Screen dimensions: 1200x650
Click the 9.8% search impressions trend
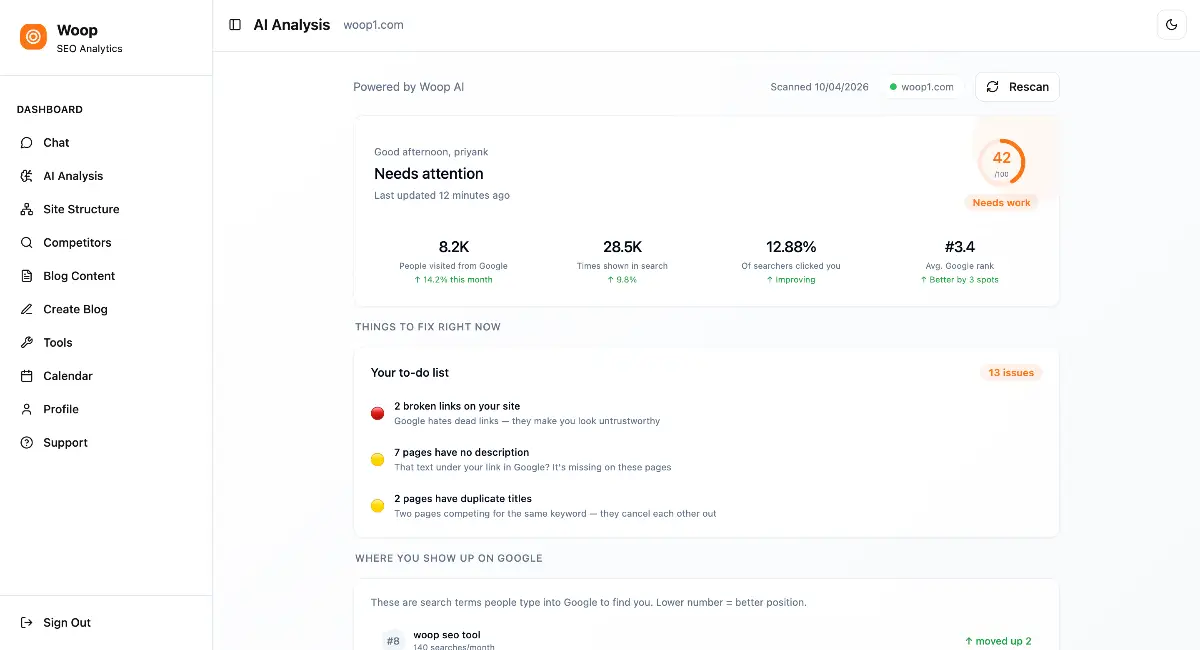[622, 280]
